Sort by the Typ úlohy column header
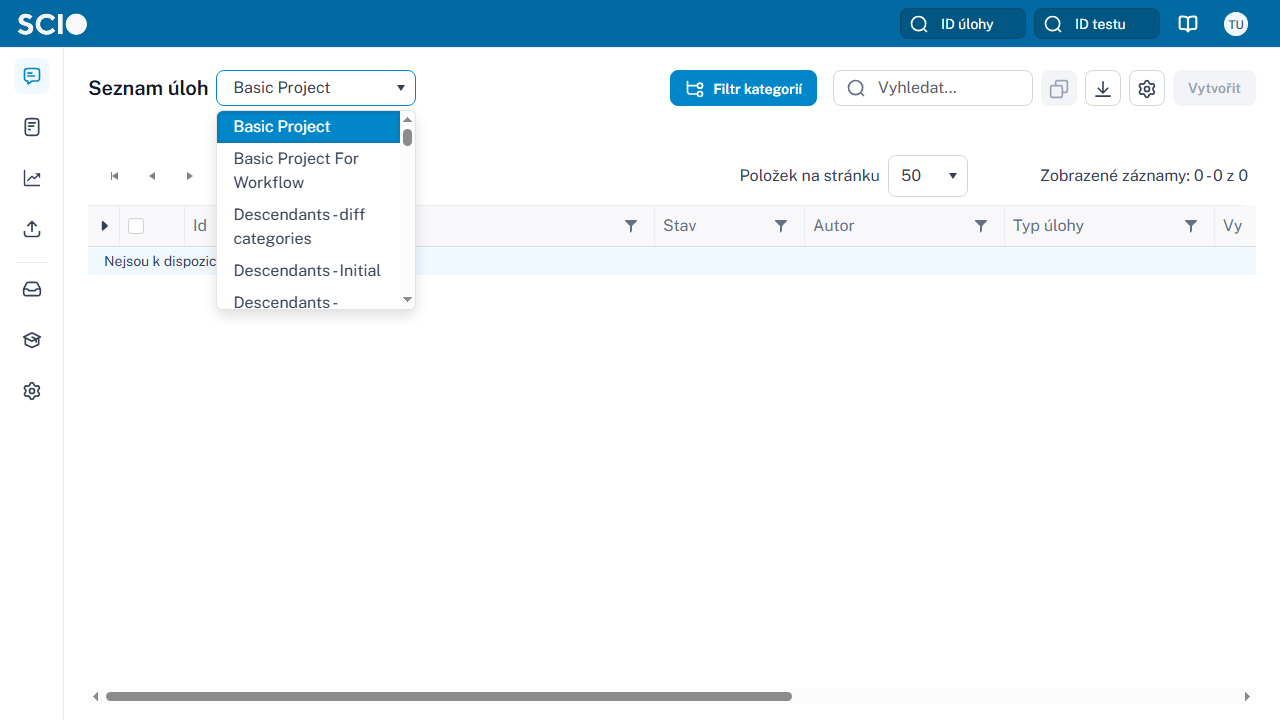 tap(1048, 226)
